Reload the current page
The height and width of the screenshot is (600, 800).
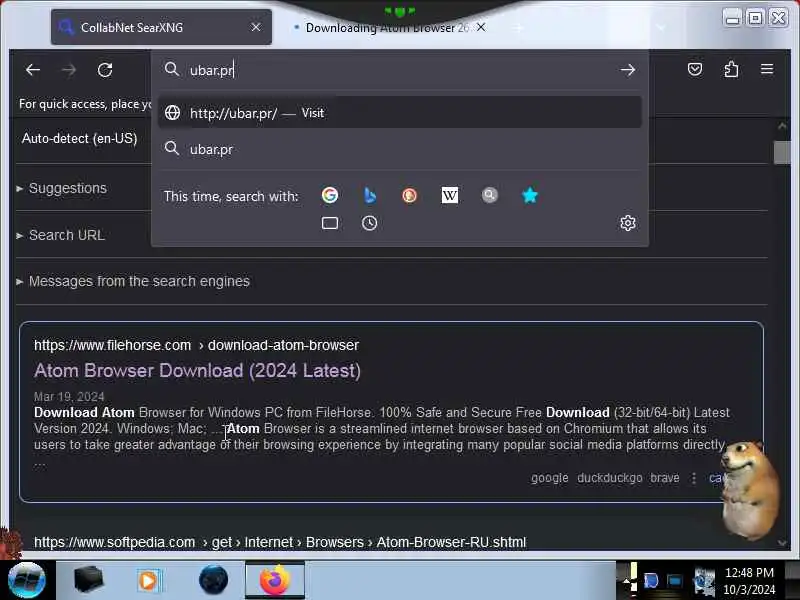click(x=105, y=70)
